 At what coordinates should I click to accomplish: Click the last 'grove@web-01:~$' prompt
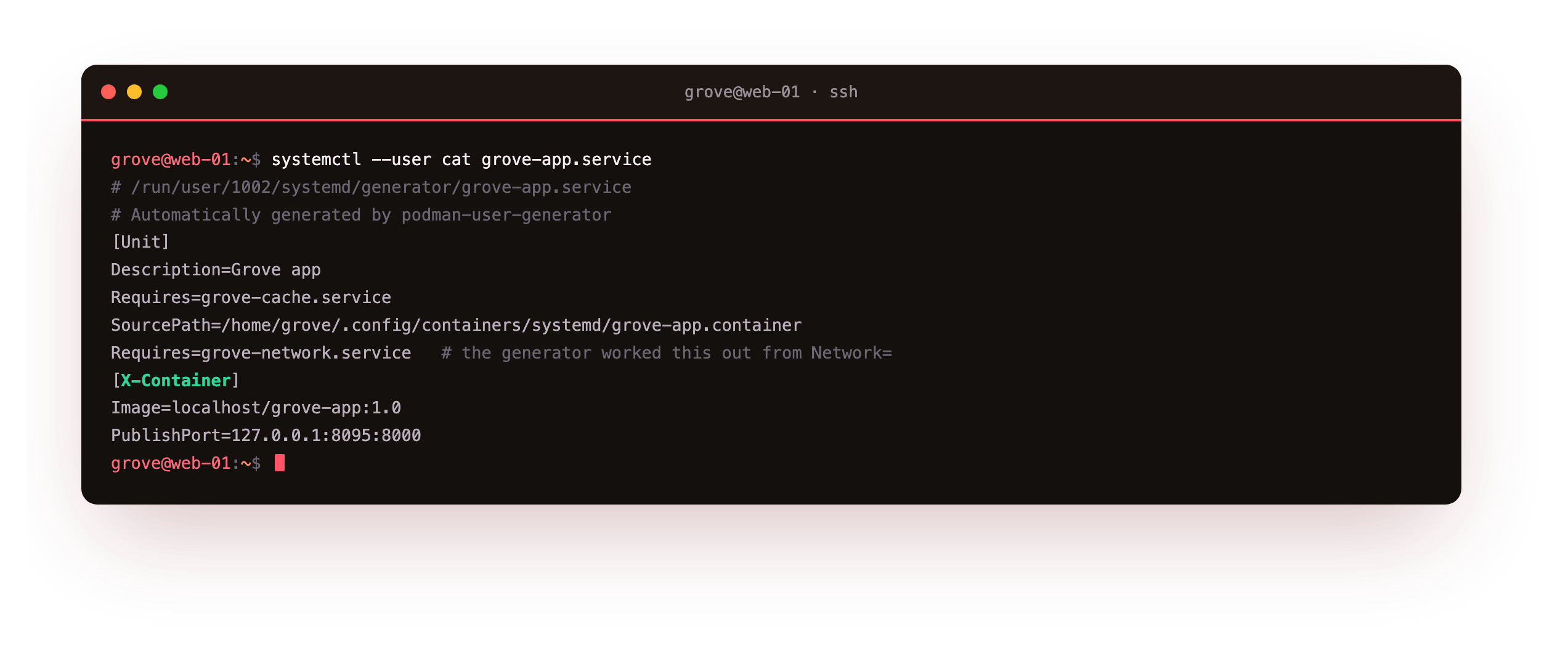point(186,463)
